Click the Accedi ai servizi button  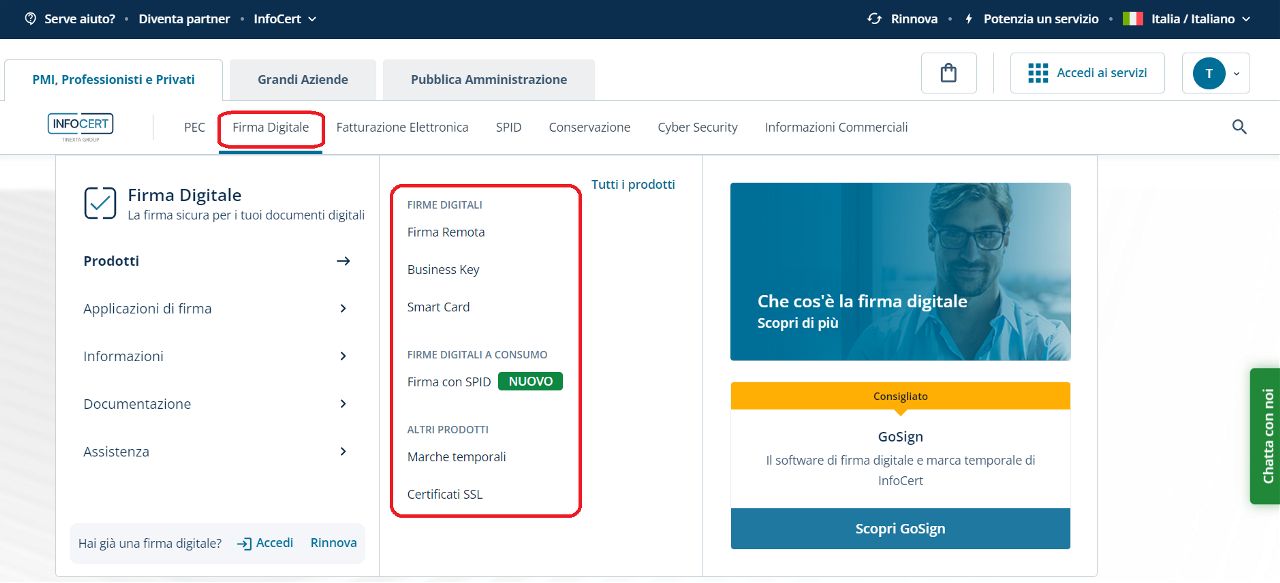click(1087, 73)
